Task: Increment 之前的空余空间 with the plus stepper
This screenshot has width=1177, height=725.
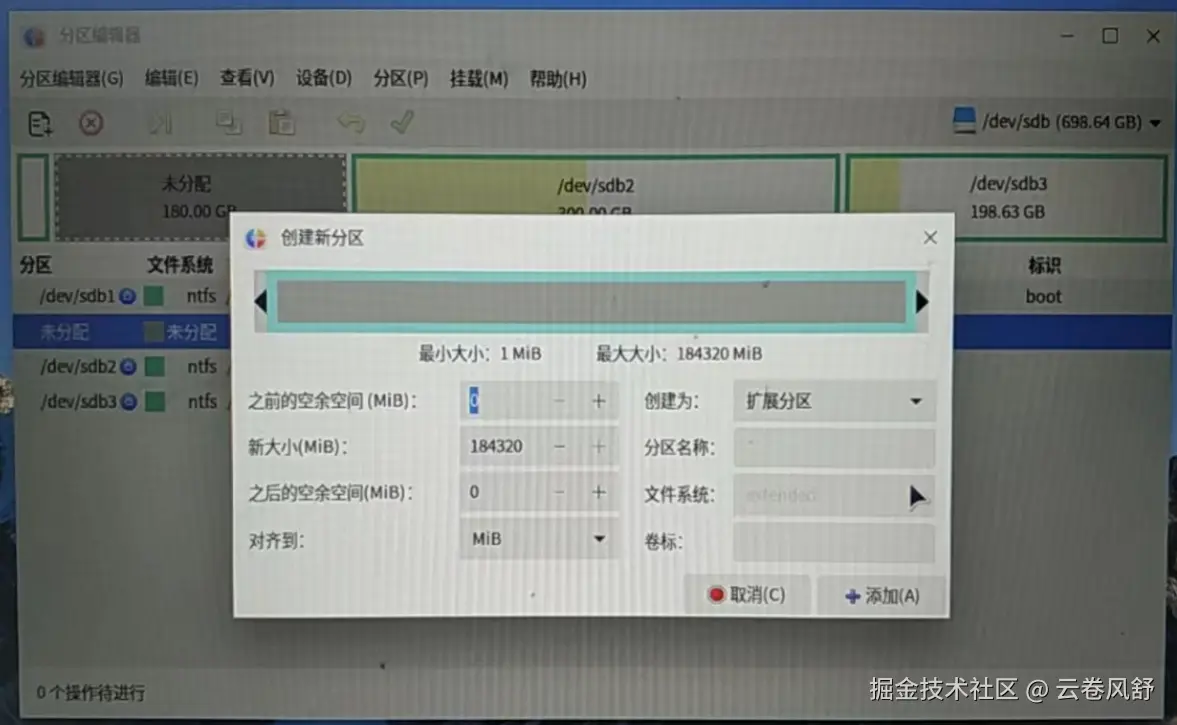Action: 598,400
